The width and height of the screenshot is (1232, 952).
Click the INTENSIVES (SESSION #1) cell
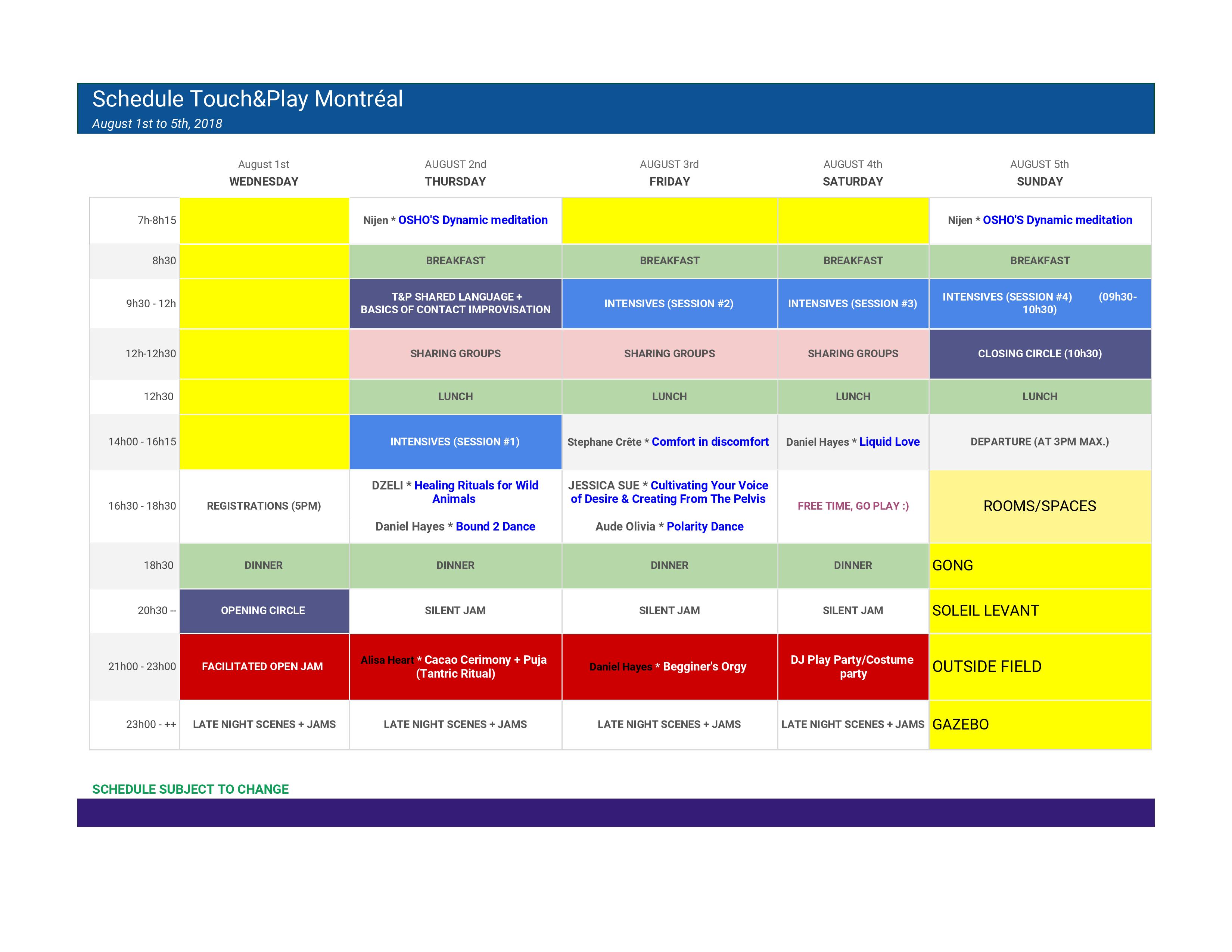[455, 442]
